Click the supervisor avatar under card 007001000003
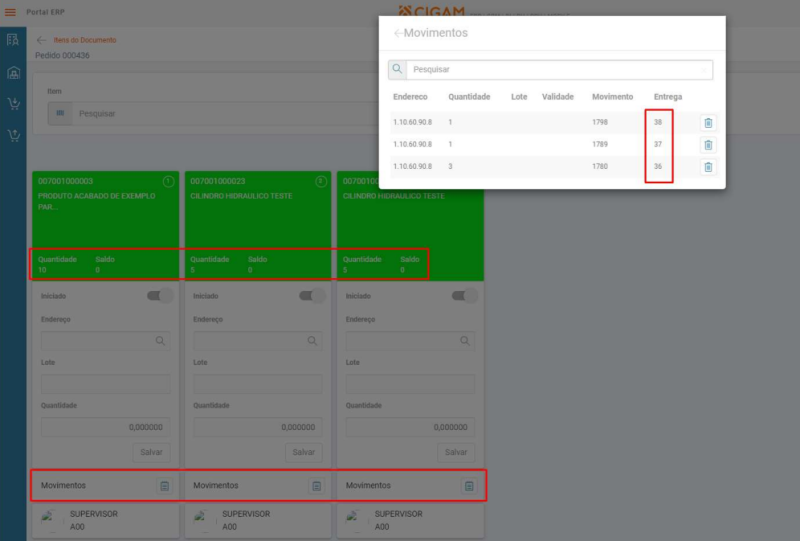 click(51, 520)
